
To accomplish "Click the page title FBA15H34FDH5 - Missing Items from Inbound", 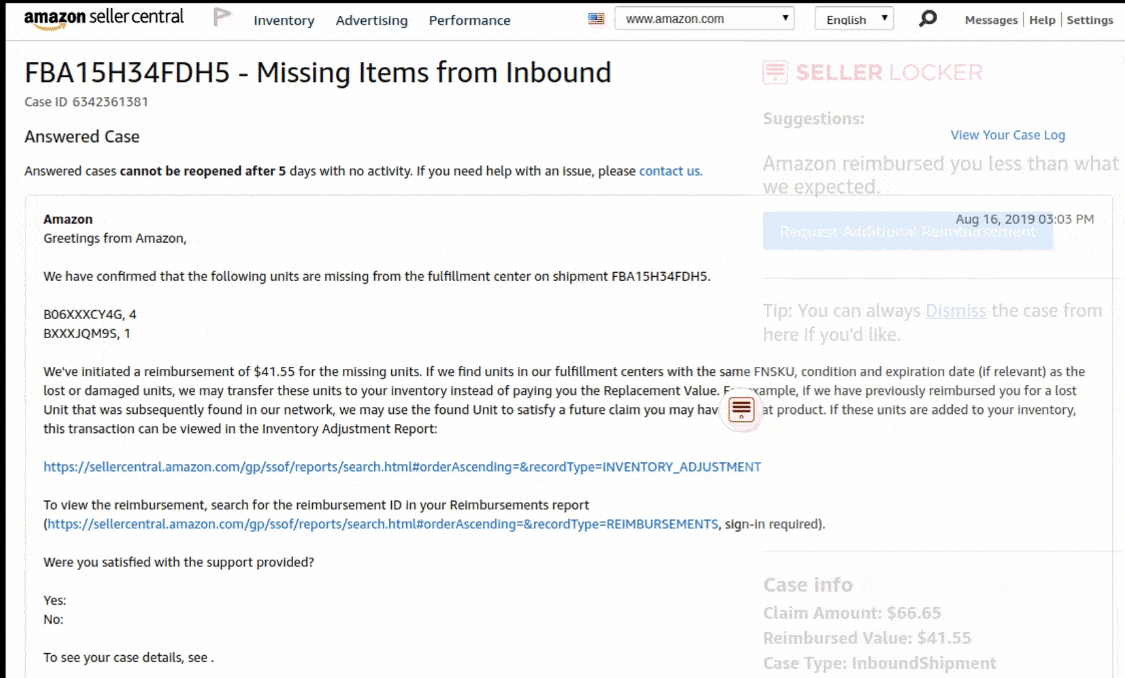I will 318,72.
